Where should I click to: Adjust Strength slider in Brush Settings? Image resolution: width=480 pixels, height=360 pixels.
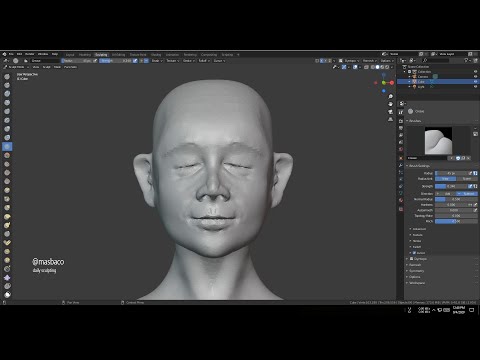(452, 186)
